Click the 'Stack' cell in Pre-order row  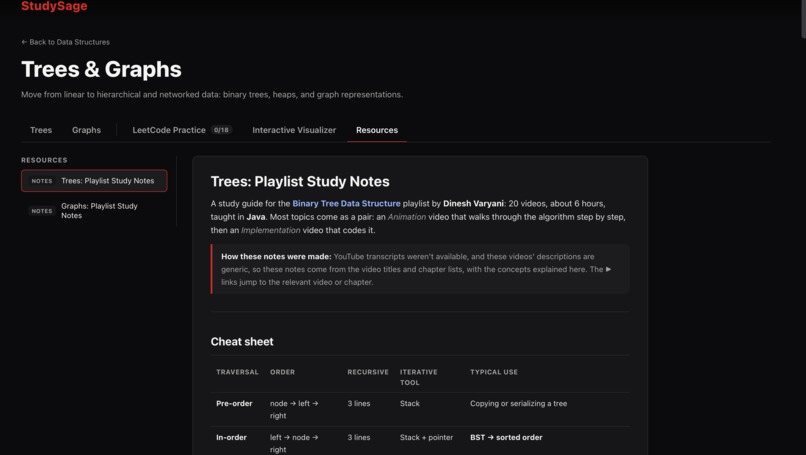pyautogui.click(x=410, y=404)
